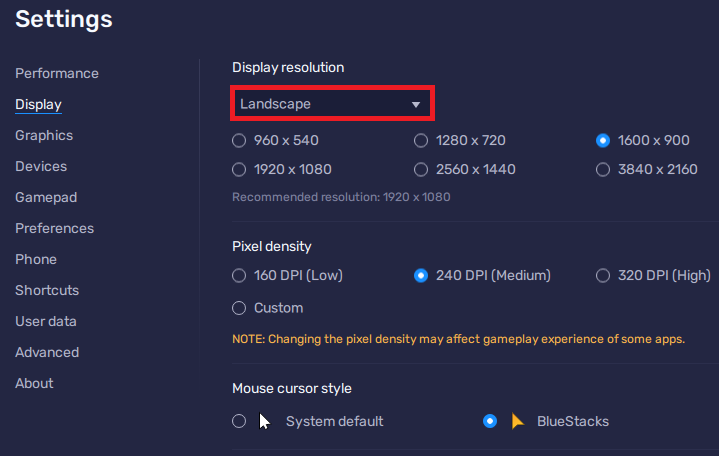719x456 pixels.
Task: Select the BlueStacks orange cursor icon
Action: (x=518, y=421)
